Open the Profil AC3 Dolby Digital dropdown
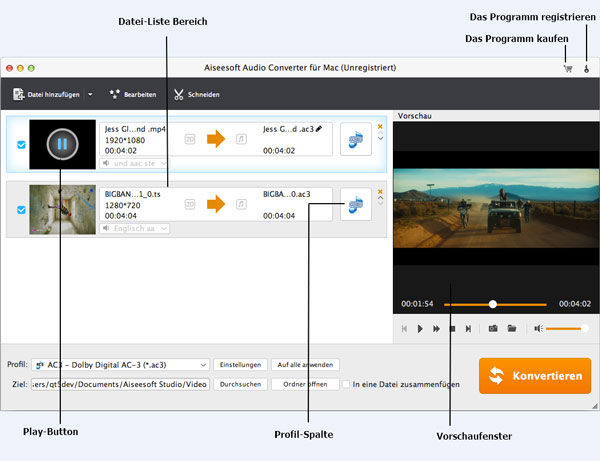The image size is (600, 461). [121, 365]
